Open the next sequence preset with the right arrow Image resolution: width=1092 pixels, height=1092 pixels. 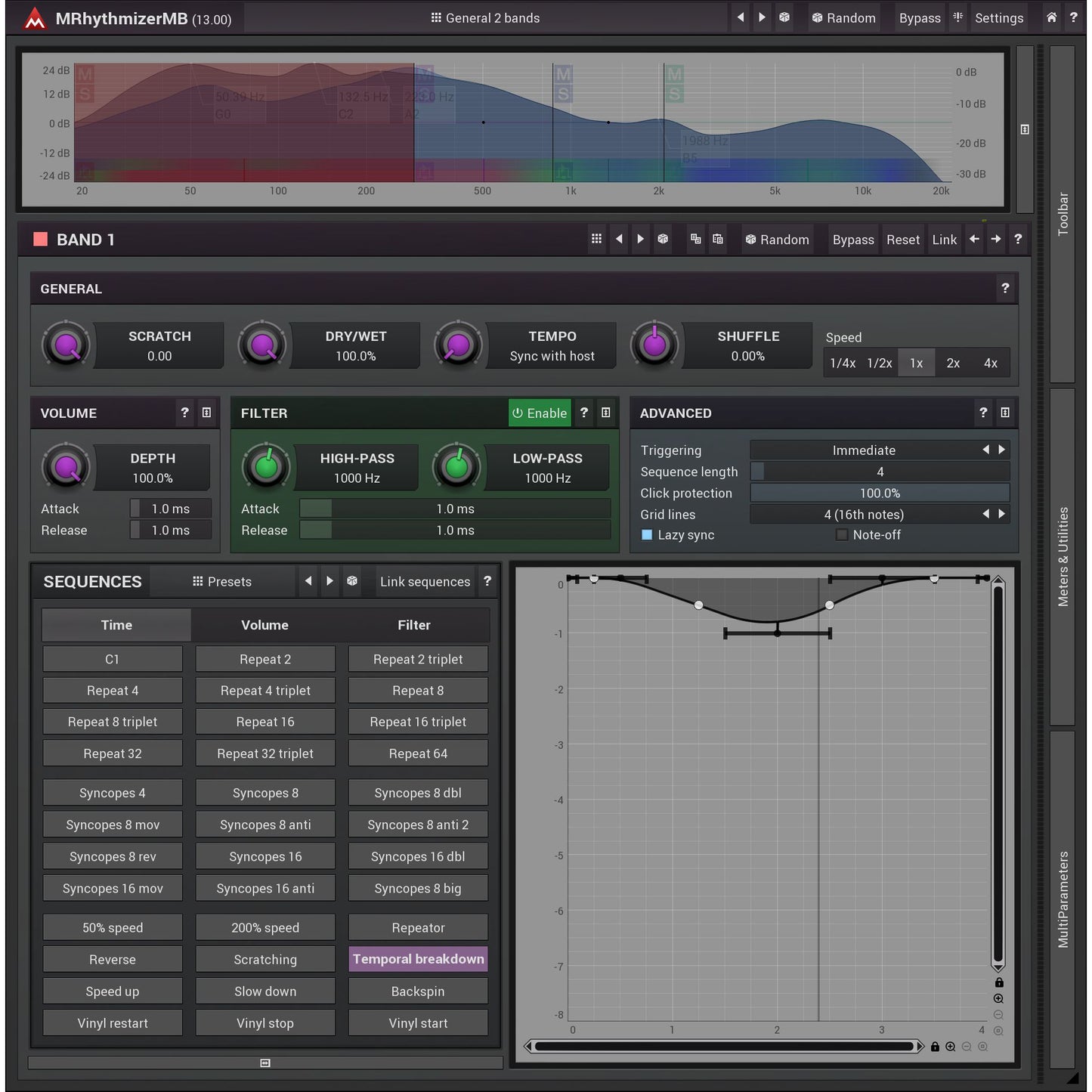coord(330,581)
